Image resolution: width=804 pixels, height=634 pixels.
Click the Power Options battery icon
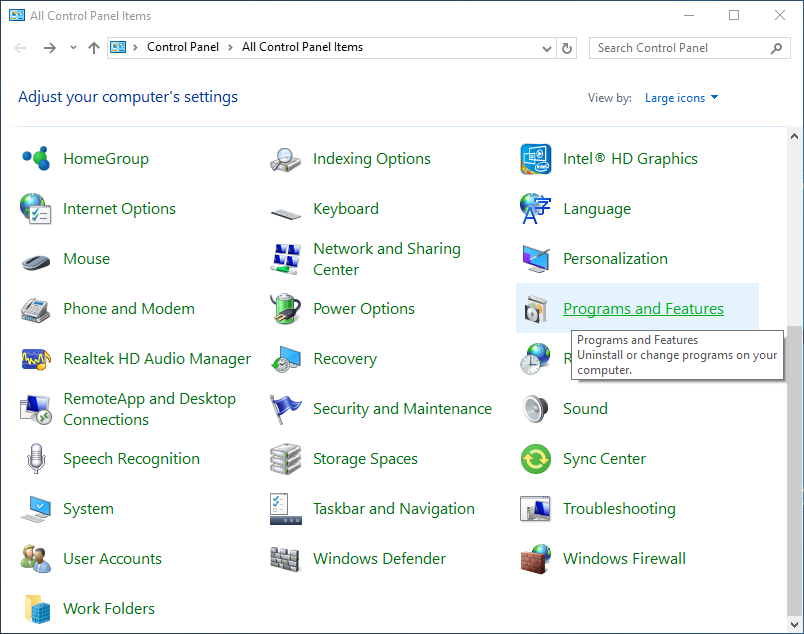[285, 309]
